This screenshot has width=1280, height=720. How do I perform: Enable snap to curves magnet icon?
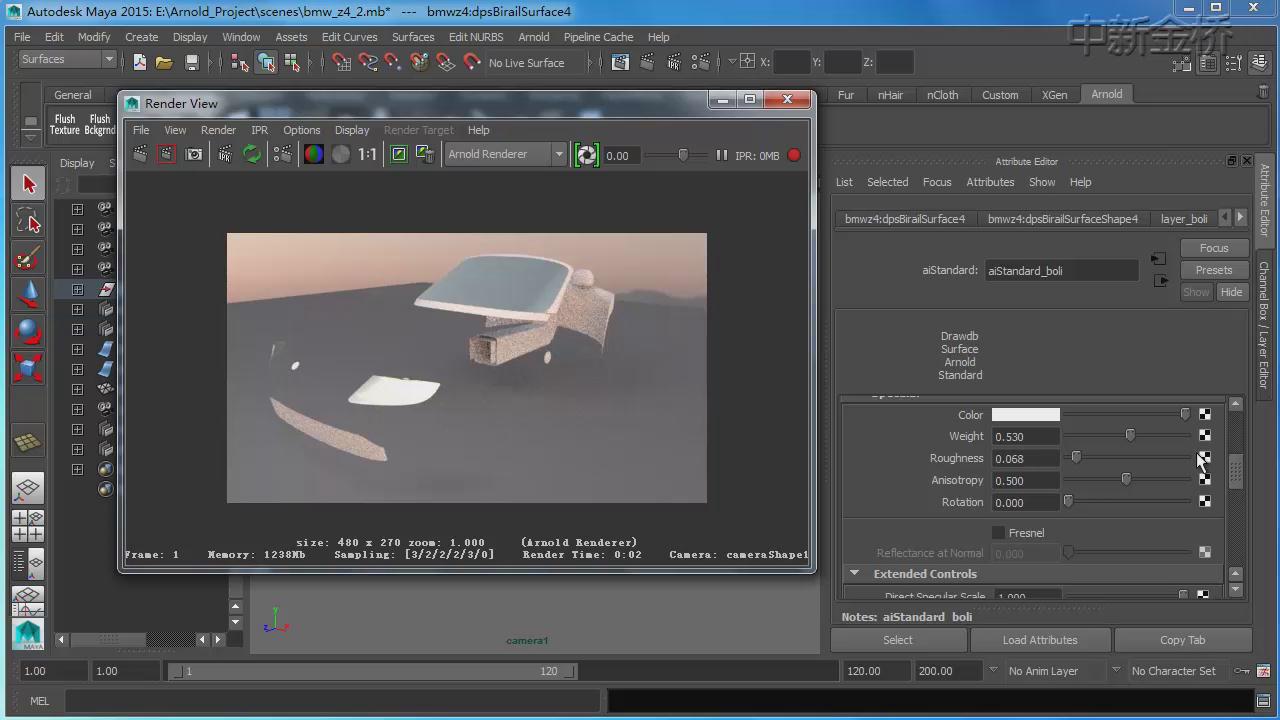tap(367, 62)
